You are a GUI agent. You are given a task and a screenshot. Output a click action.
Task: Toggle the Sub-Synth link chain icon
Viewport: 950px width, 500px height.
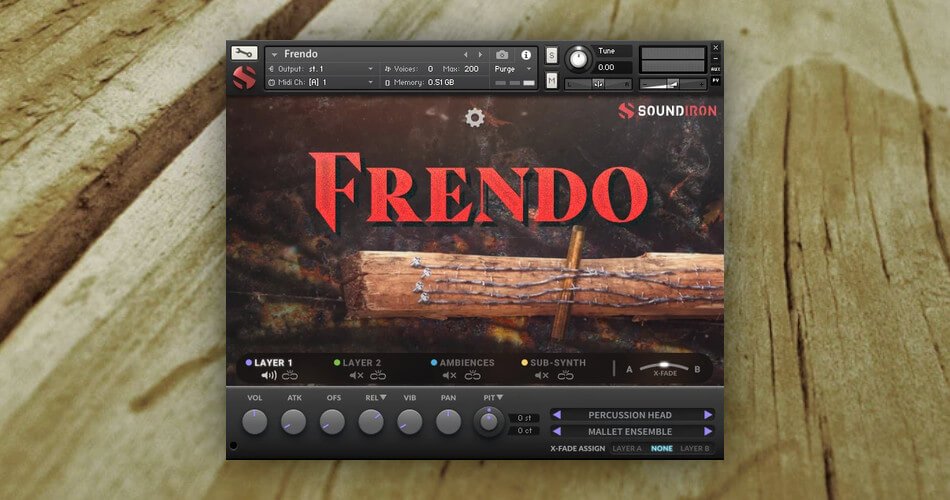[x=565, y=376]
